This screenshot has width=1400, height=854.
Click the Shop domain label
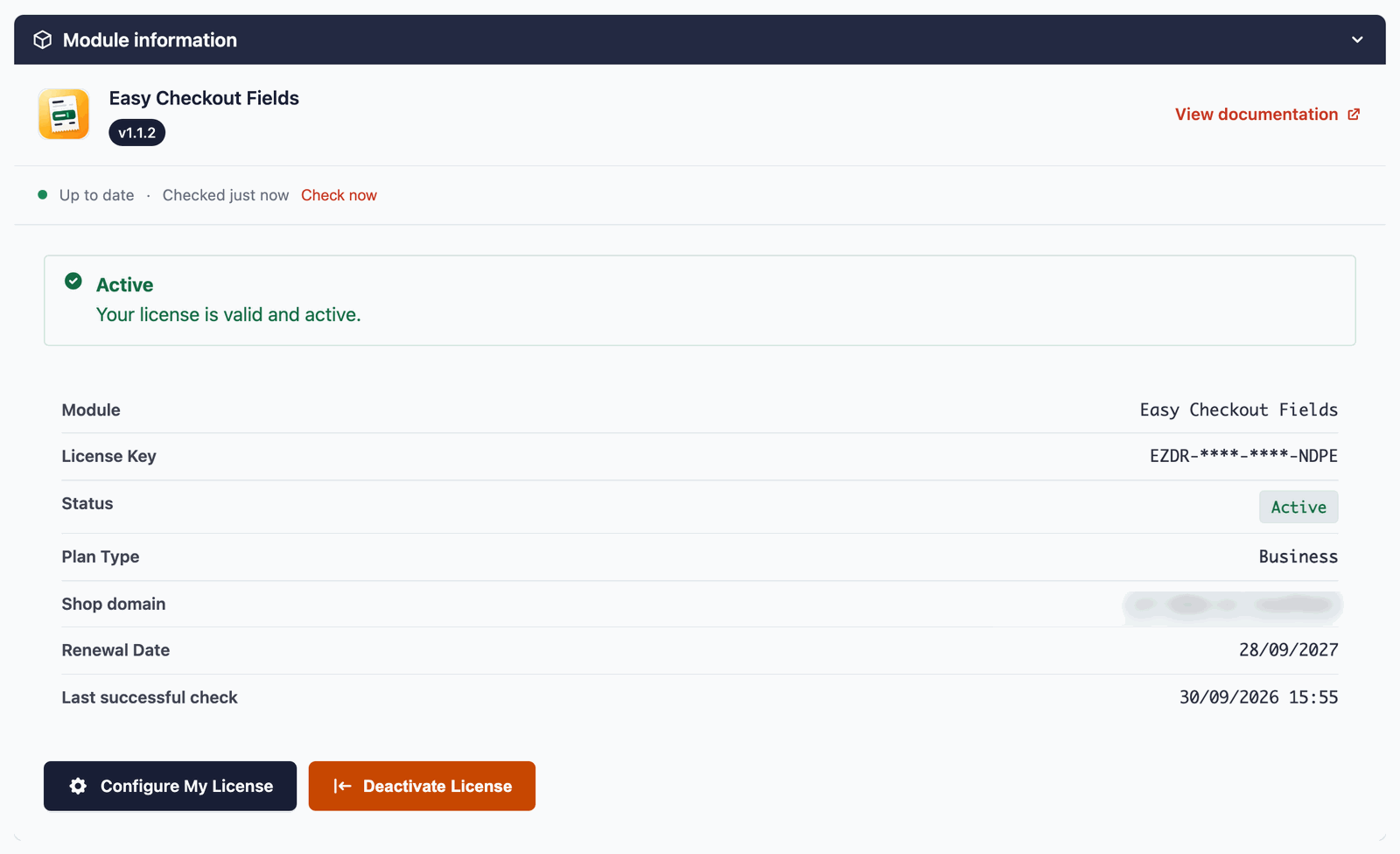(114, 604)
